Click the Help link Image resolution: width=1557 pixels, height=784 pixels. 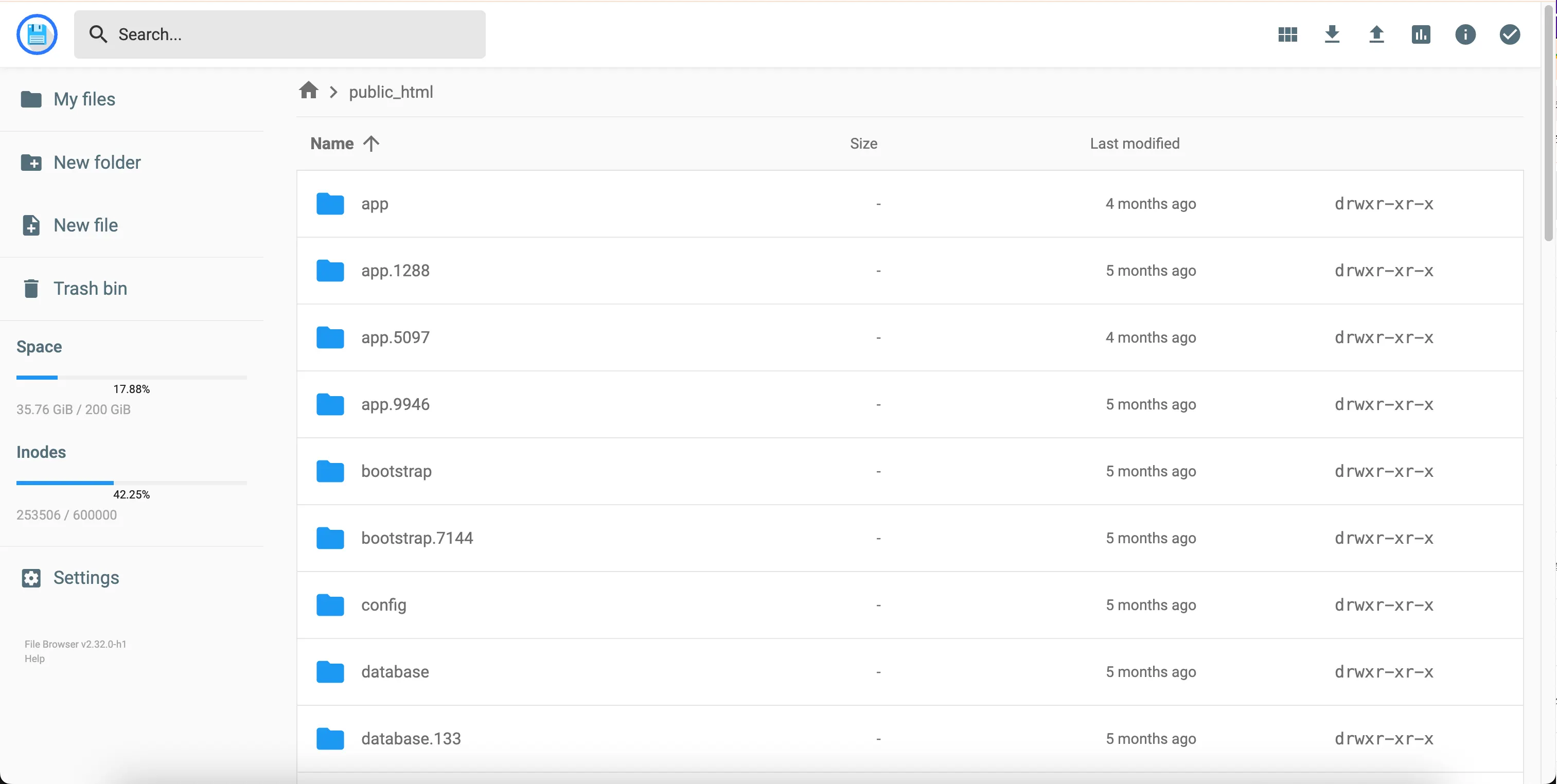(x=34, y=658)
